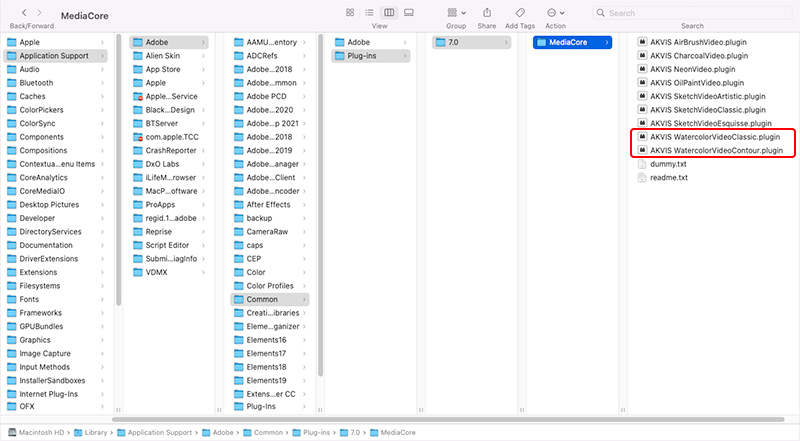Select the Plug-ins folder in Common column
Screen dimensions: 800x441
tap(370, 56)
